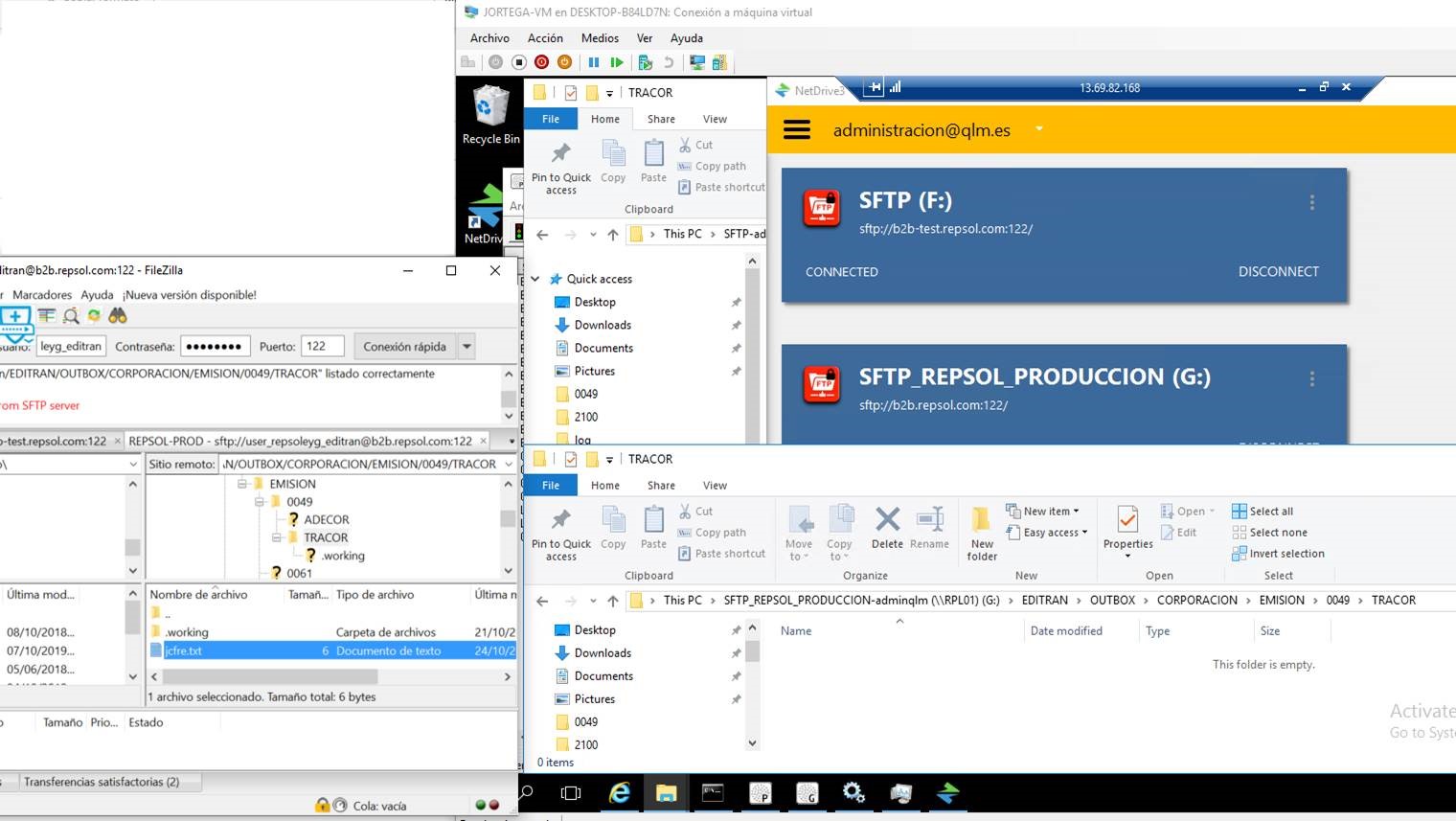
Task: Click Internet Explorer icon in VM taskbar
Action: 620,793
